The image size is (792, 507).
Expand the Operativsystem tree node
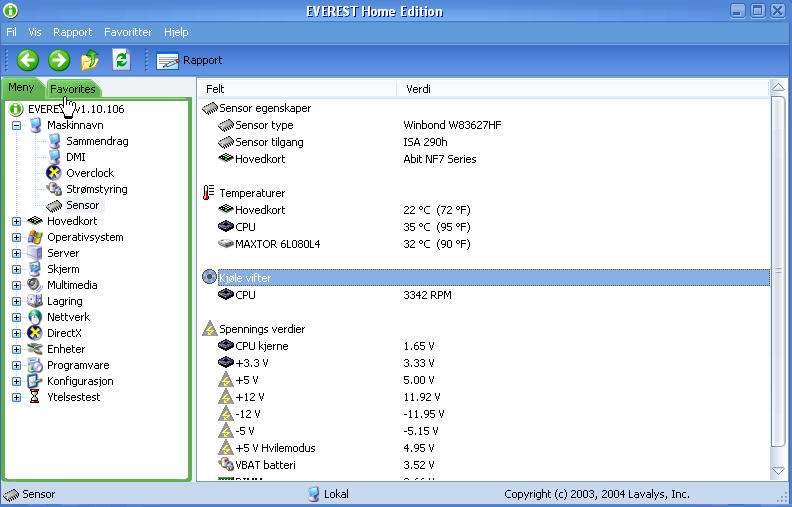pos(17,237)
